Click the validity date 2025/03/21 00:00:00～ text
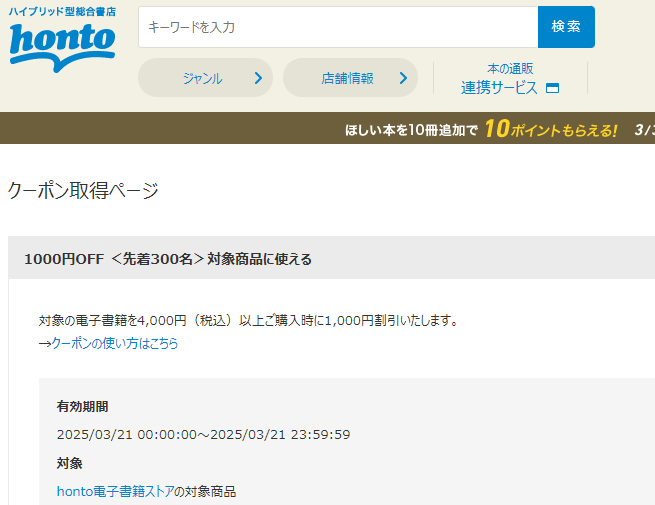Image resolution: width=655 pixels, height=505 pixels. 203,435
